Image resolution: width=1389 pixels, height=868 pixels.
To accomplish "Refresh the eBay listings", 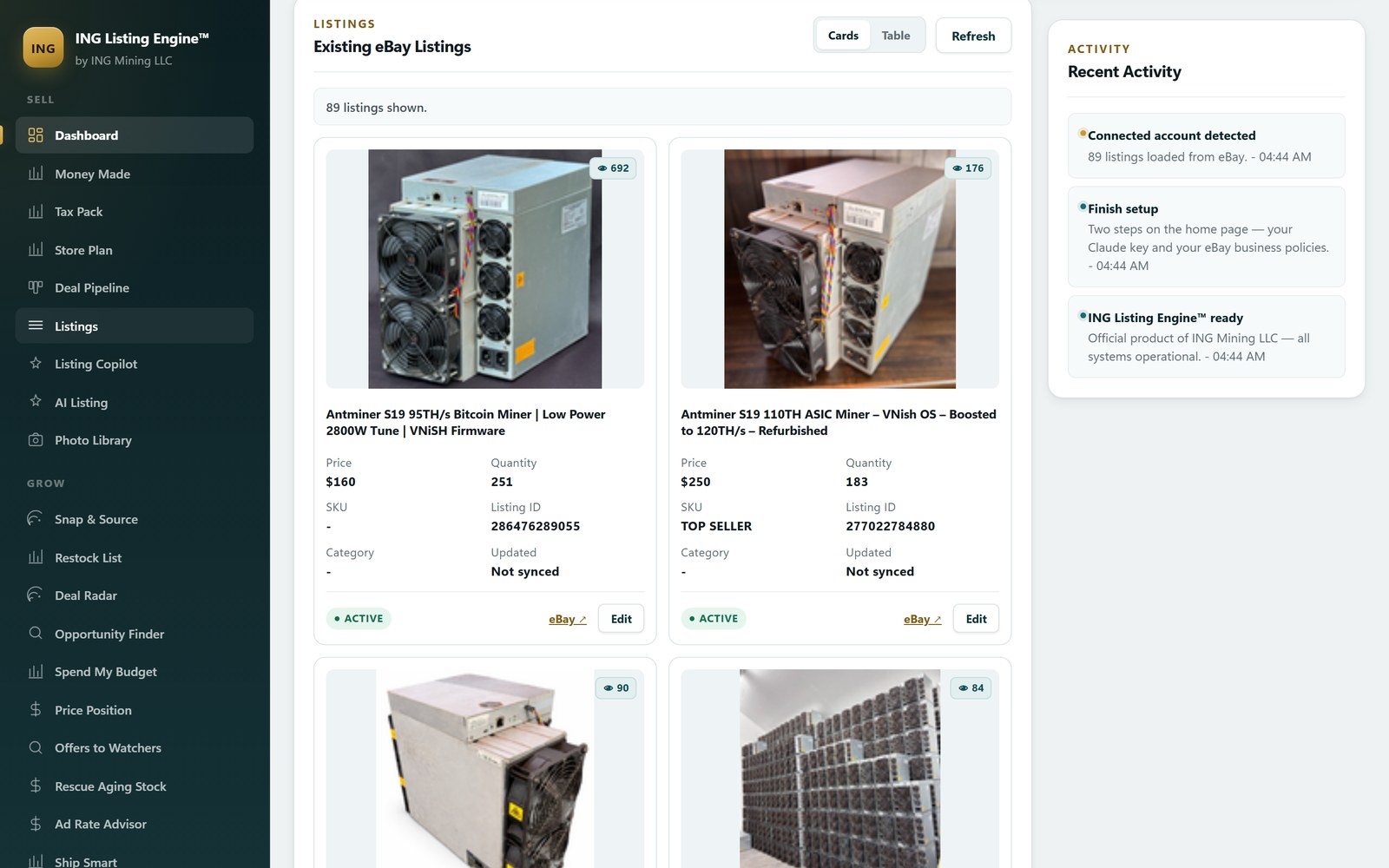I will coord(973,36).
